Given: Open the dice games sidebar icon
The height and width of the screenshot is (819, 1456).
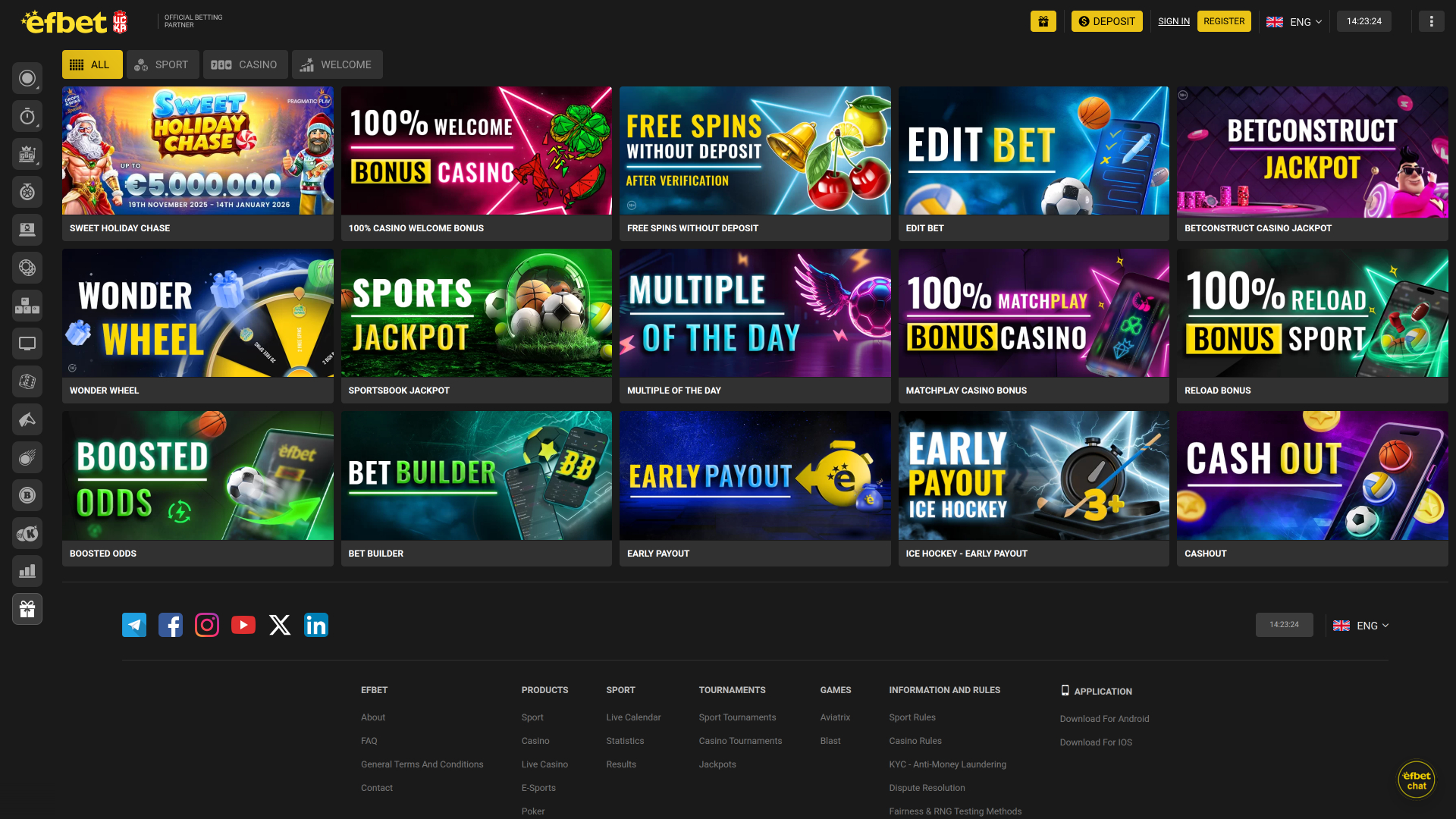Looking at the screenshot, I should click(27, 381).
